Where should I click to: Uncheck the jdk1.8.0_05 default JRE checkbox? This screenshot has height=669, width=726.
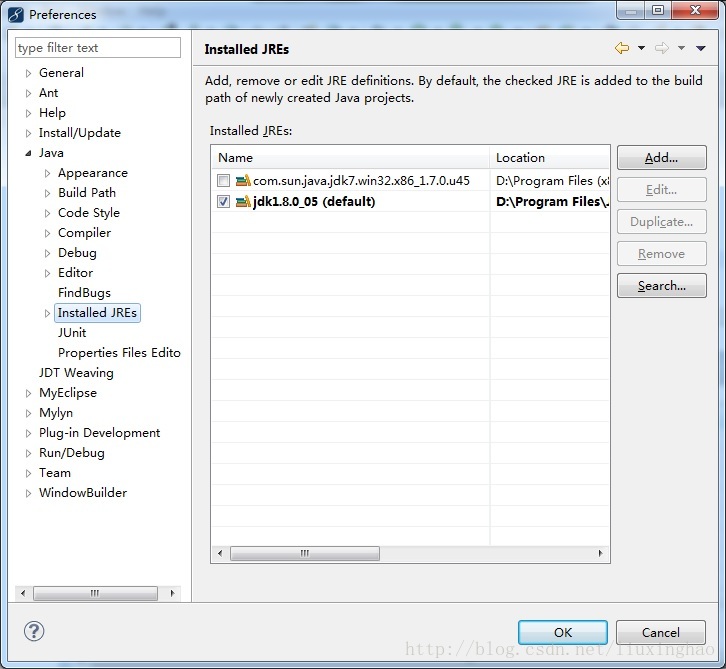(x=224, y=201)
